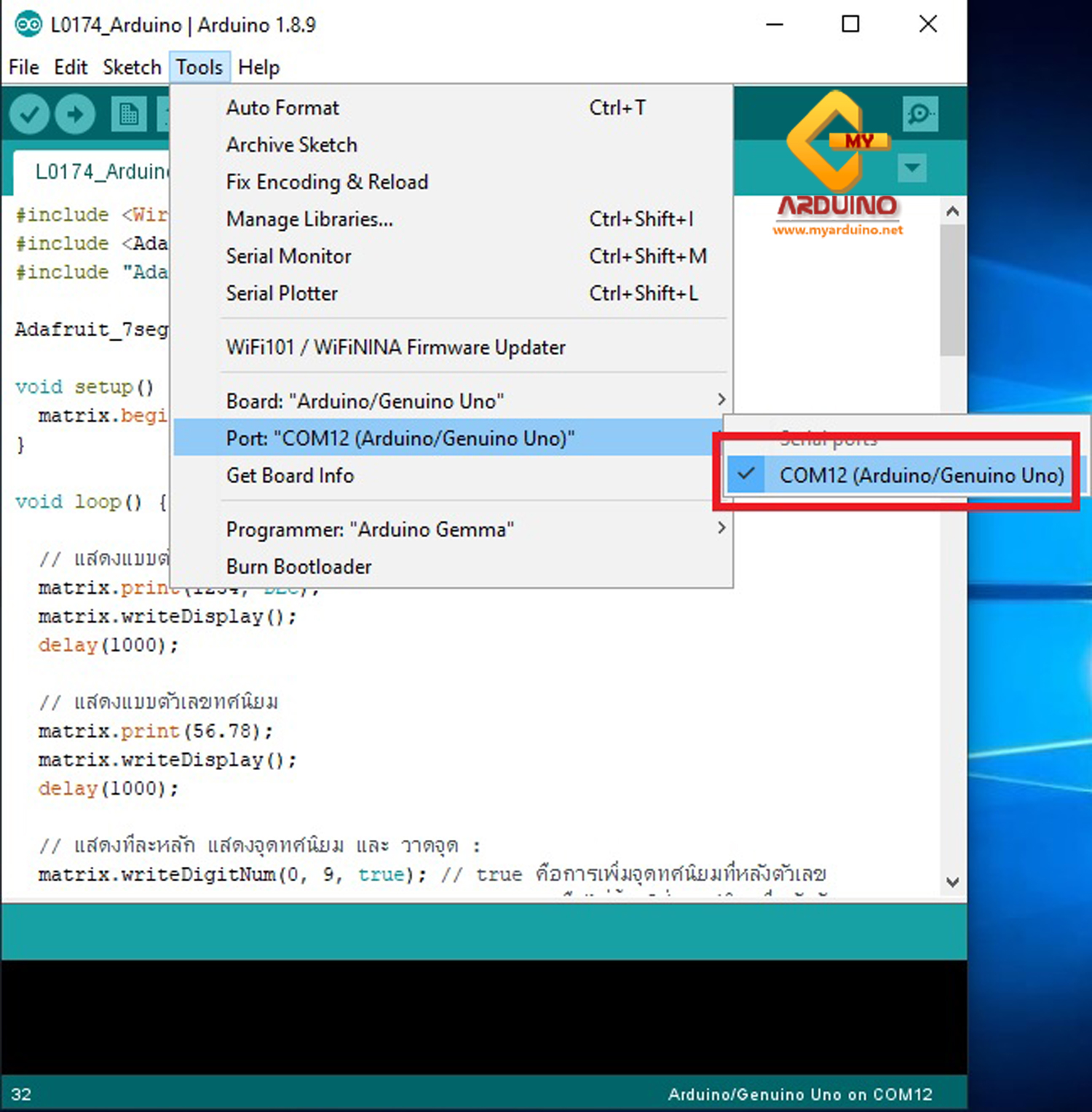Verify the sketch using the checkmark icon
This screenshot has width=1092, height=1112.
tap(29, 114)
